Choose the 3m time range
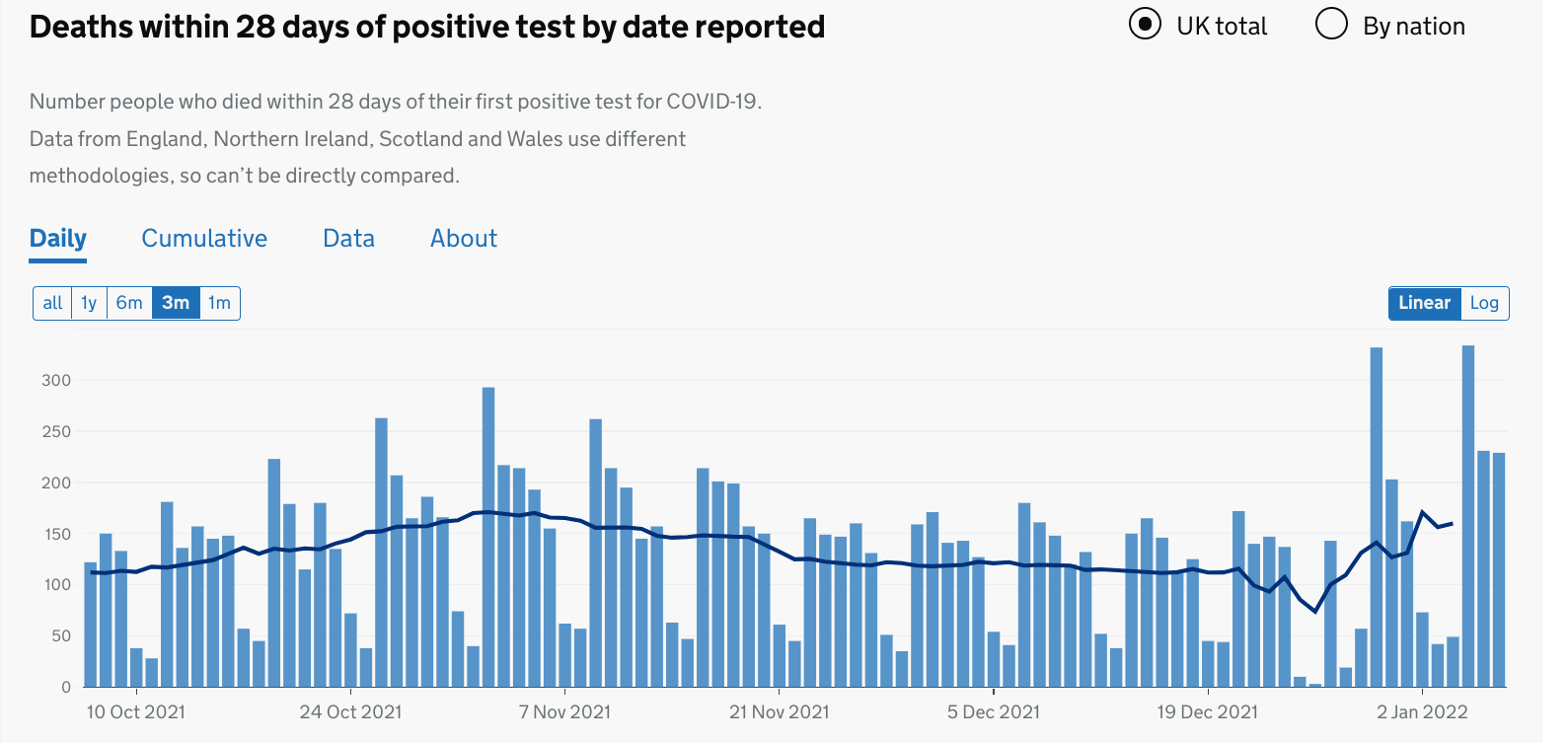This screenshot has height=743, width=1568. 176,303
